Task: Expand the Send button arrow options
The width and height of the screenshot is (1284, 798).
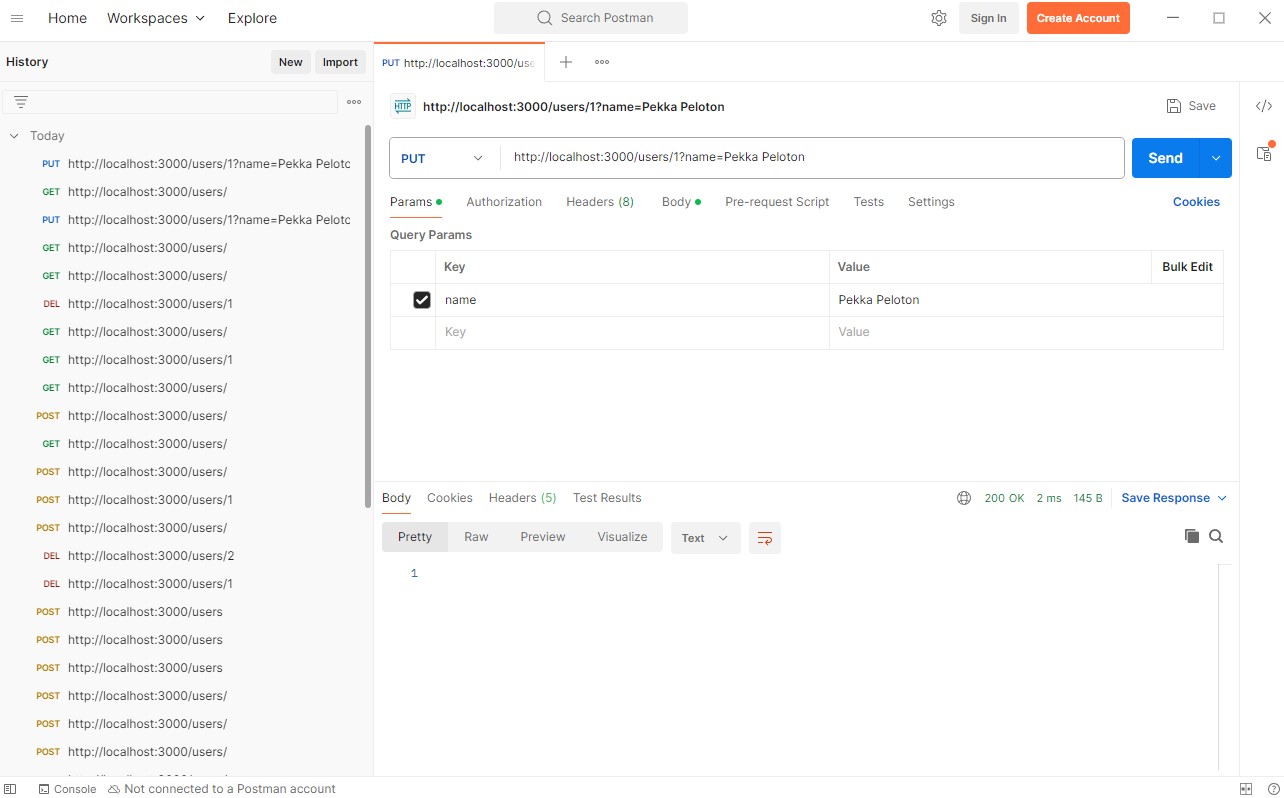Action: [1216, 158]
